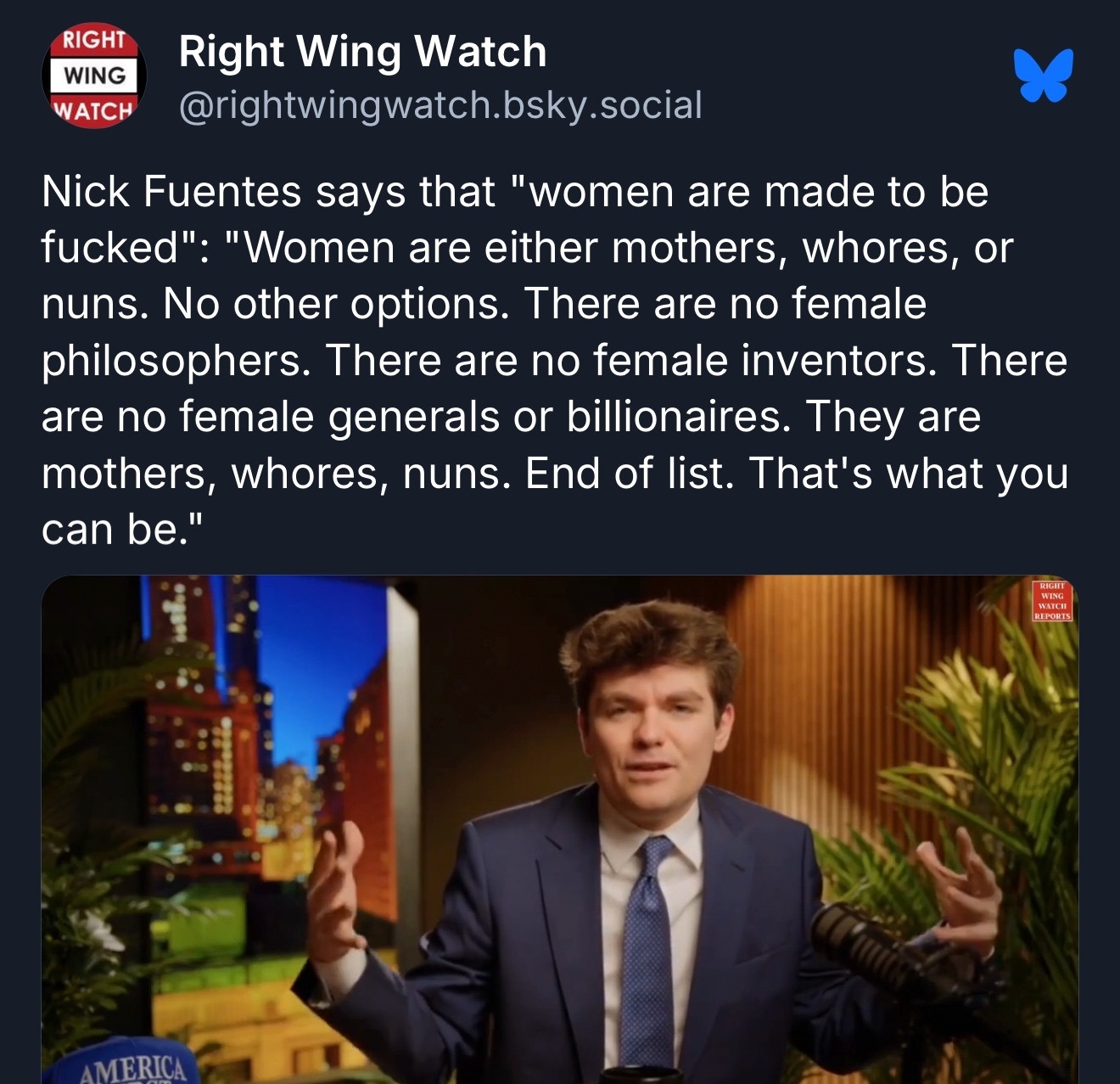Click the Right Wing Watch Reports watermark

[1052, 601]
